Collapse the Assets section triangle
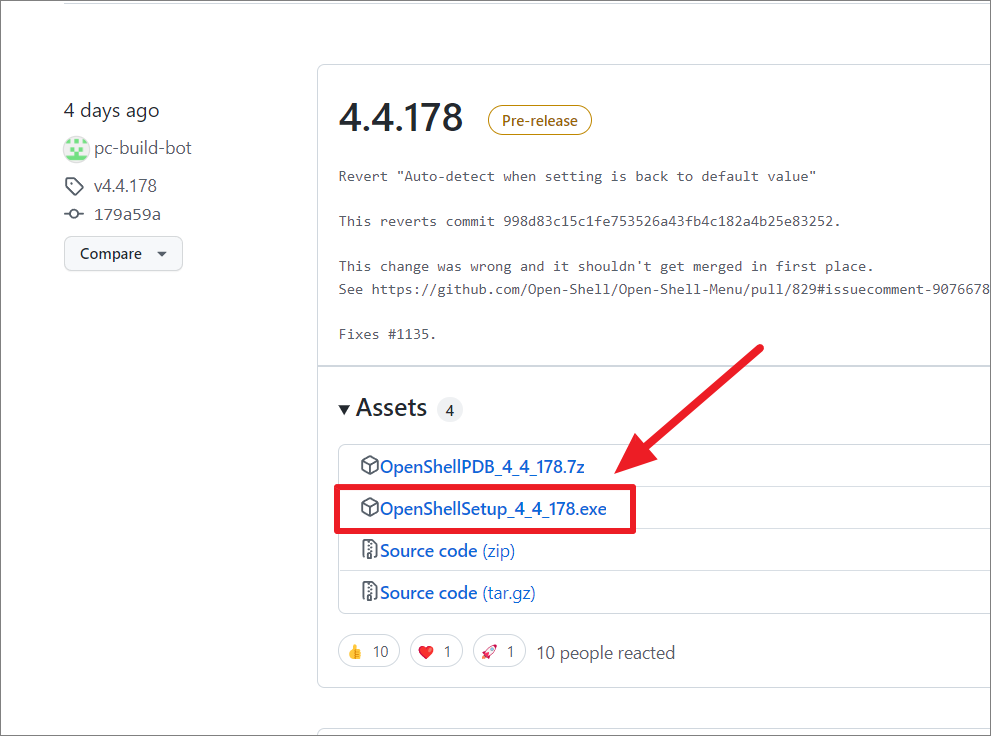The height and width of the screenshot is (736, 991). [344, 410]
